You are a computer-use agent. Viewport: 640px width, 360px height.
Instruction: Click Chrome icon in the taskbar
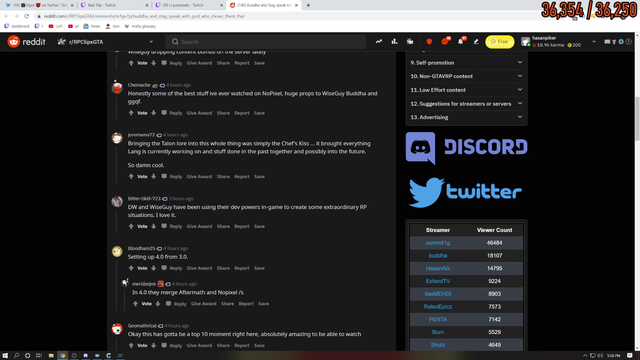click(62, 356)
